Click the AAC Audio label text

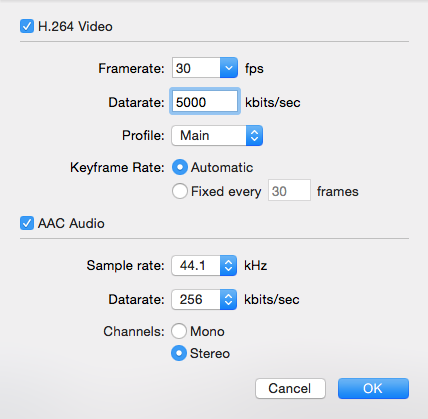click(x=71, y=223)
